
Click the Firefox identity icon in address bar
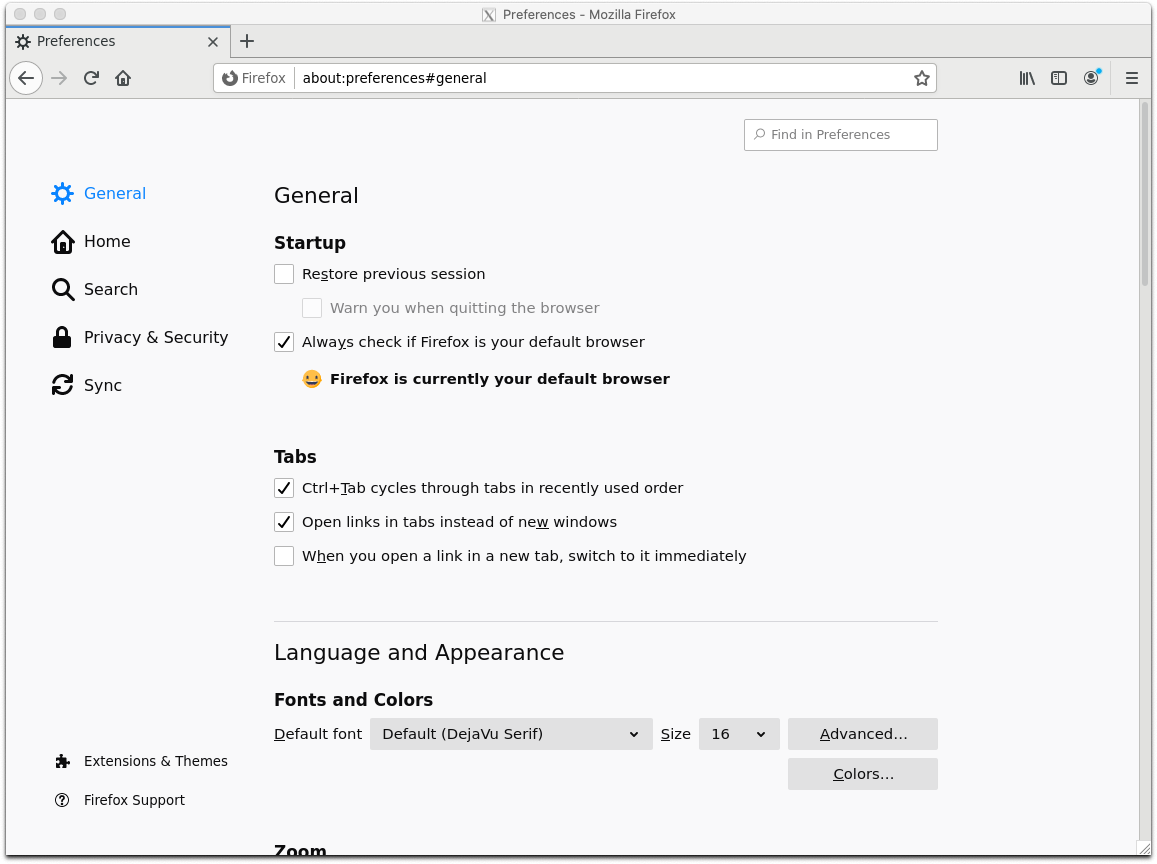pyautogui.click(x=230, y=78)
